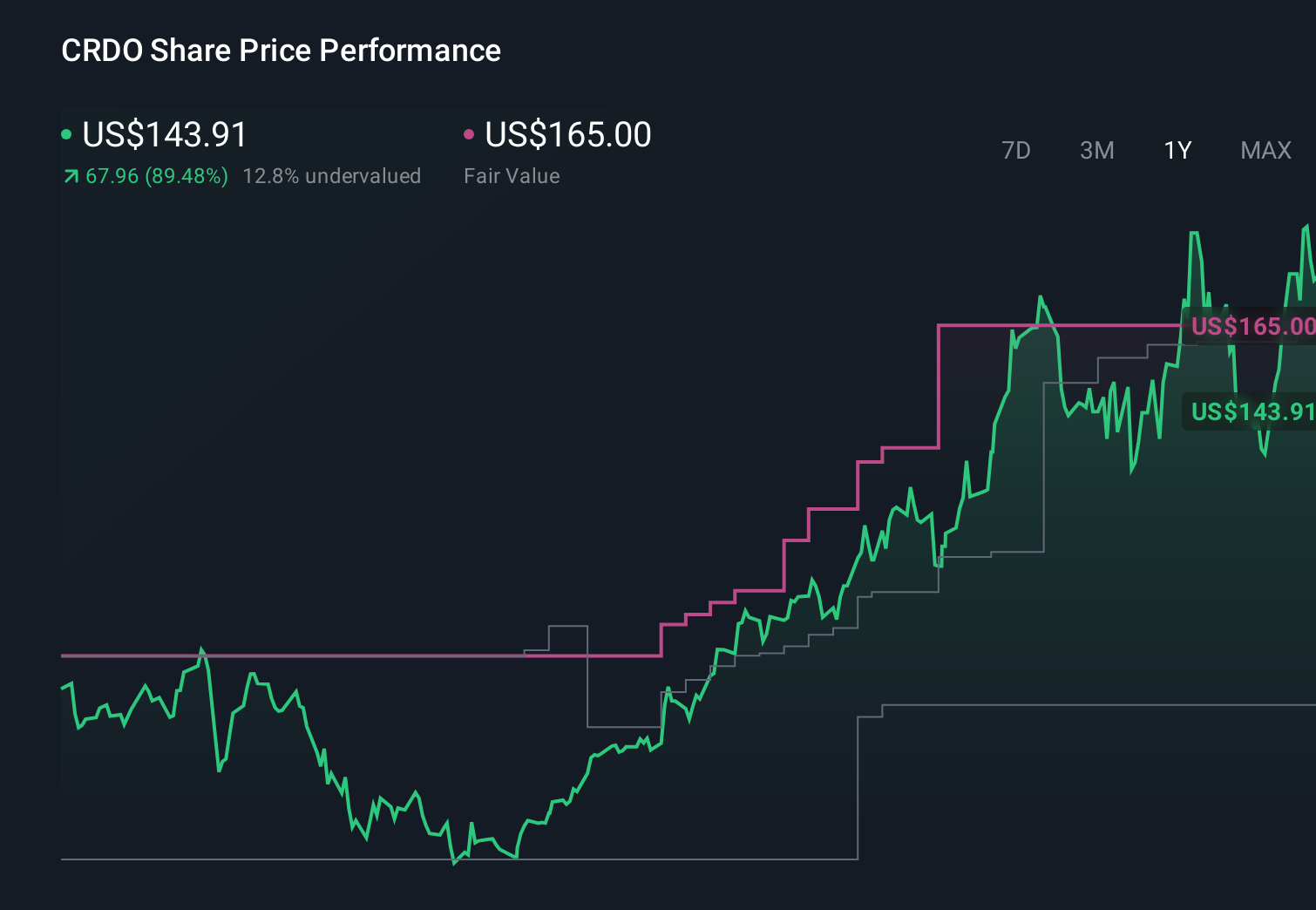Click the CRDO Share Price Performance title
1316x910 pixels.
(x=281, y=51)
